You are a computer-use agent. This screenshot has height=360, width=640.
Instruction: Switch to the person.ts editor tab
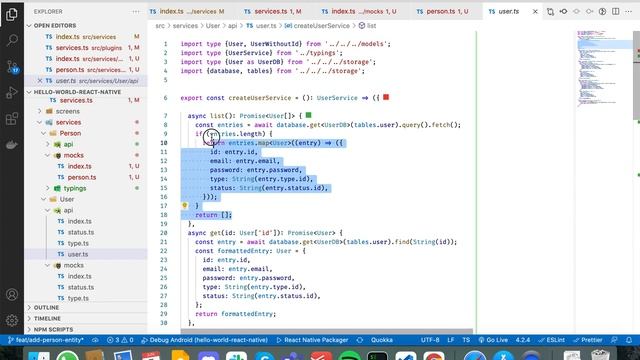pos(442,11)
